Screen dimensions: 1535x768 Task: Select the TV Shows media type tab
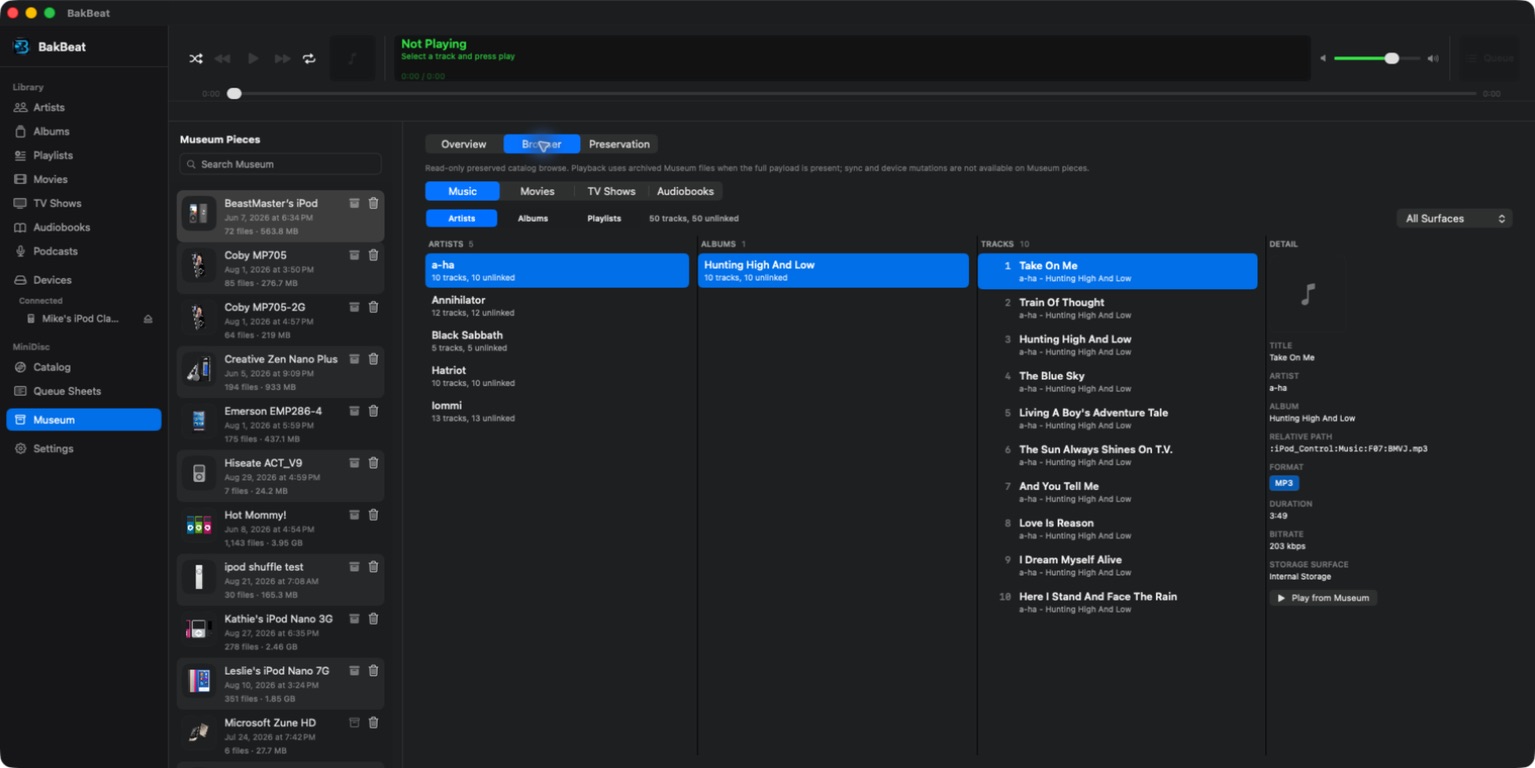click(611, 191)
